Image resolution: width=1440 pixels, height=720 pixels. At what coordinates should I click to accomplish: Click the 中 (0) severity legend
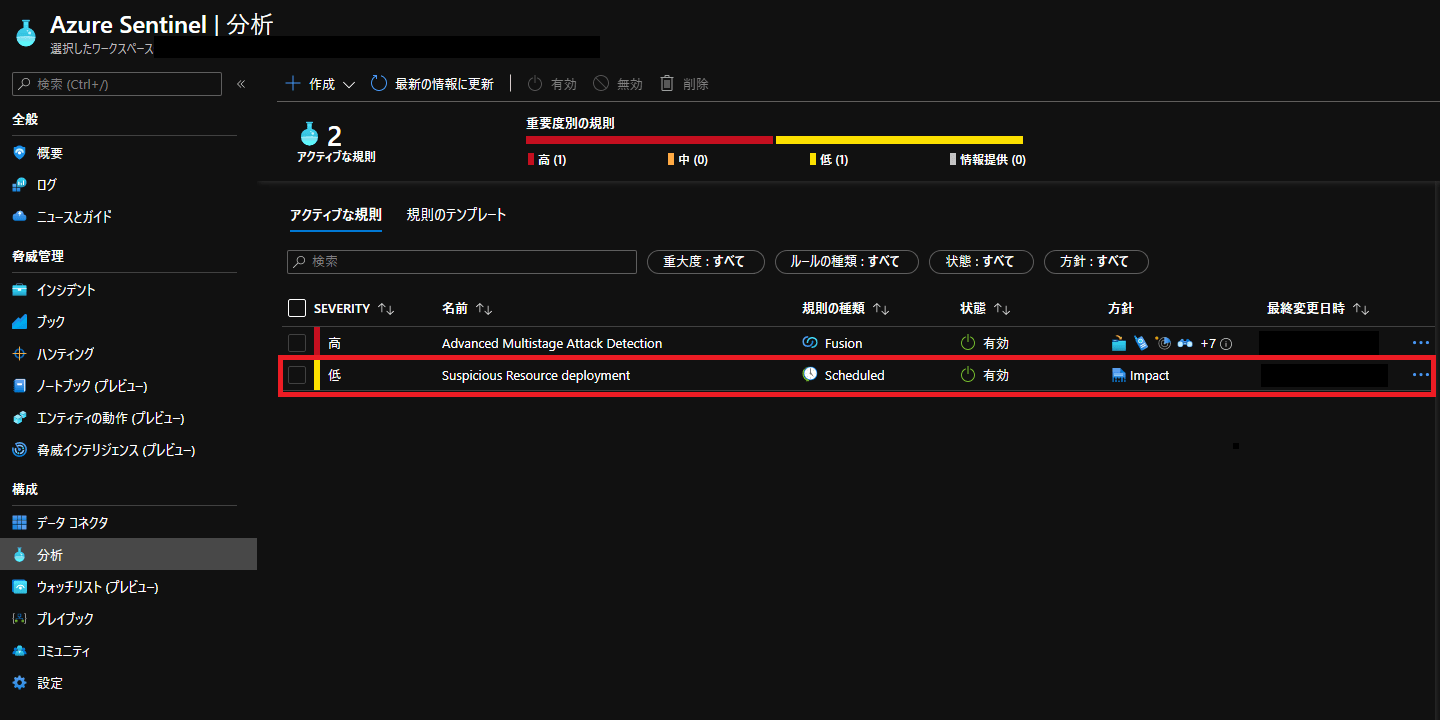(x=688, y=160)
